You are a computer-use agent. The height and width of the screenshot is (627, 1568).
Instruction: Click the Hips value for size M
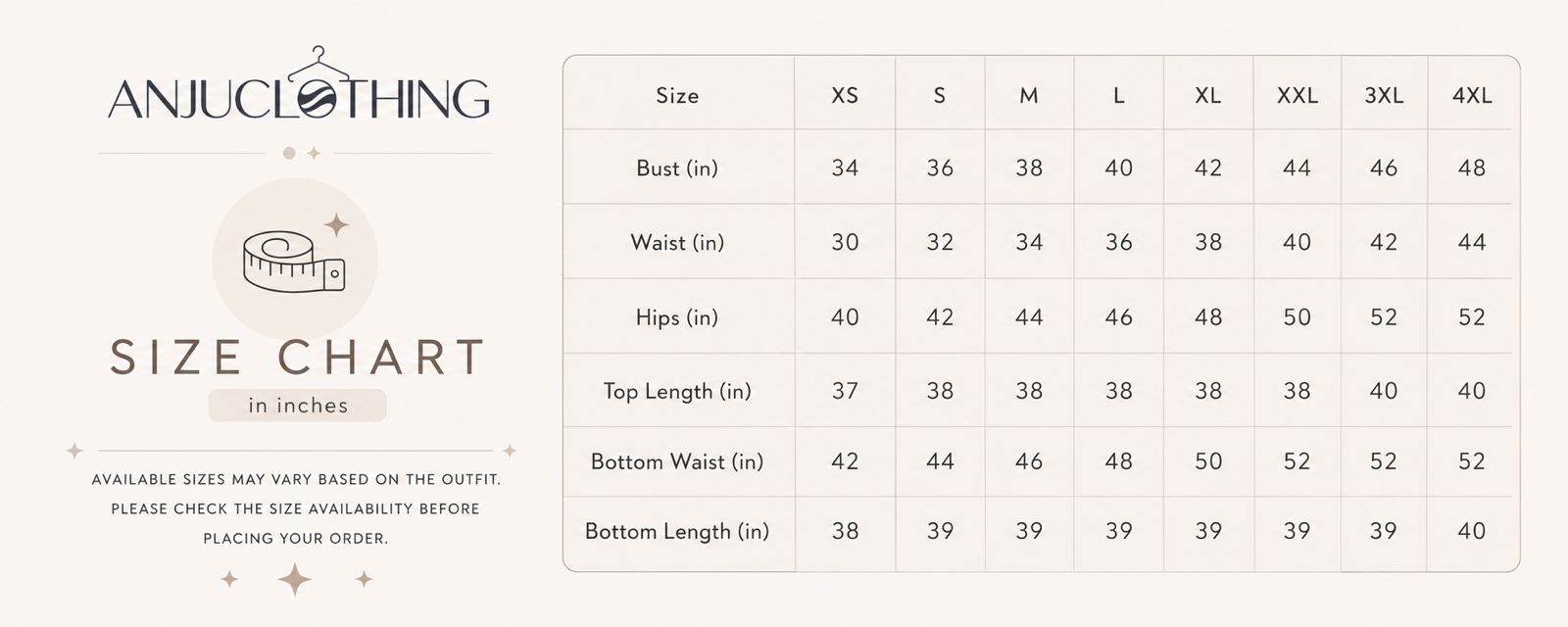tap(1029, 317)
